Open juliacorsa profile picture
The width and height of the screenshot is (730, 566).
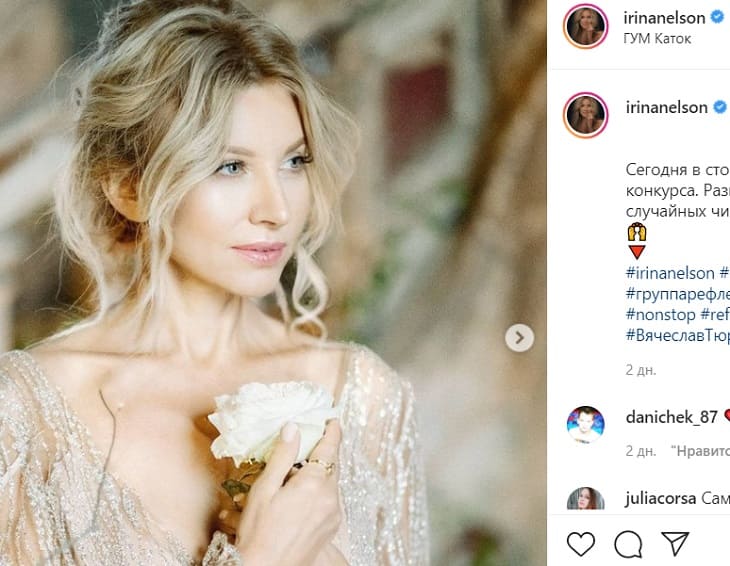(585, 500)
